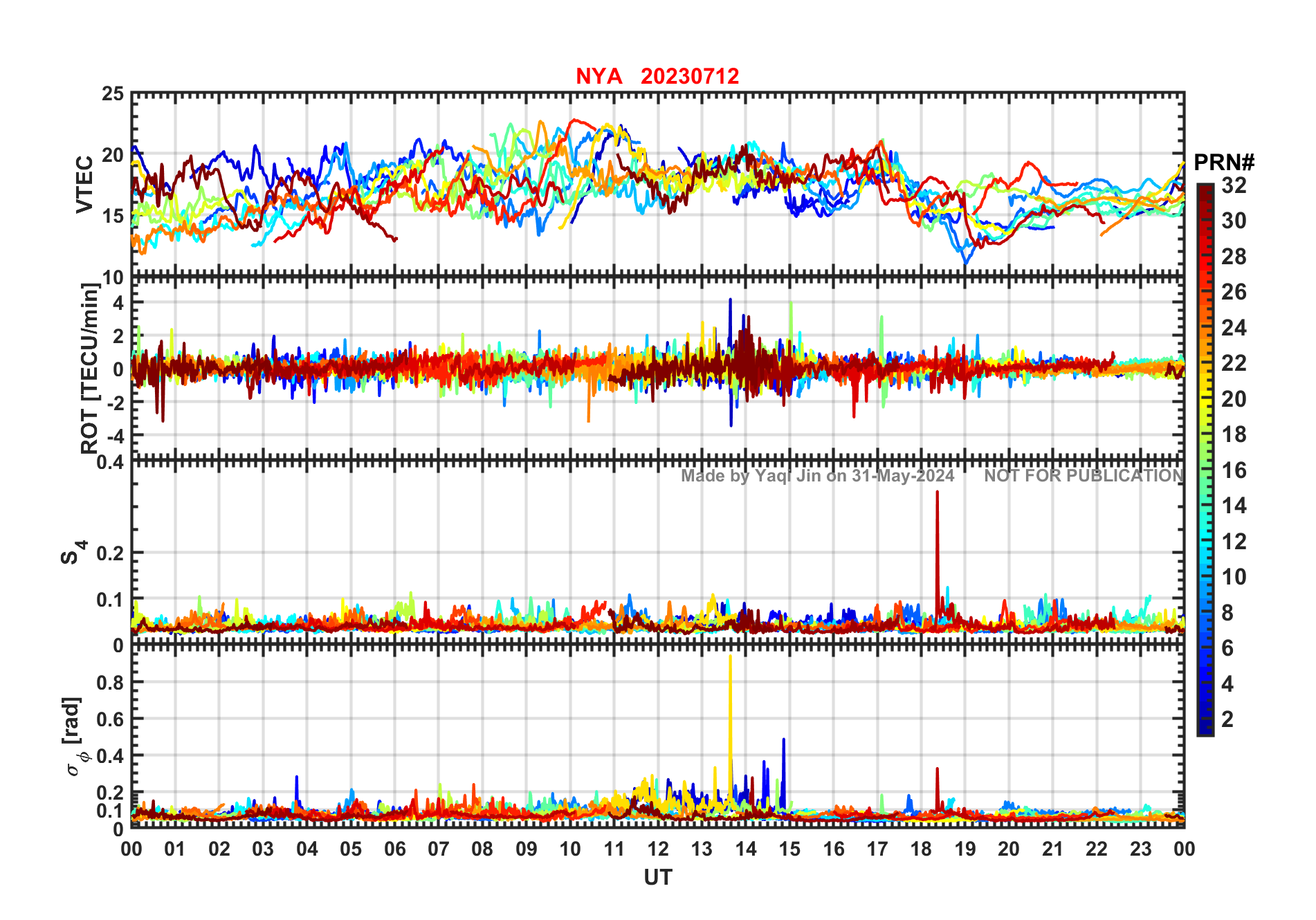Click the VTEC y-axis tick 25

[113, 93]
